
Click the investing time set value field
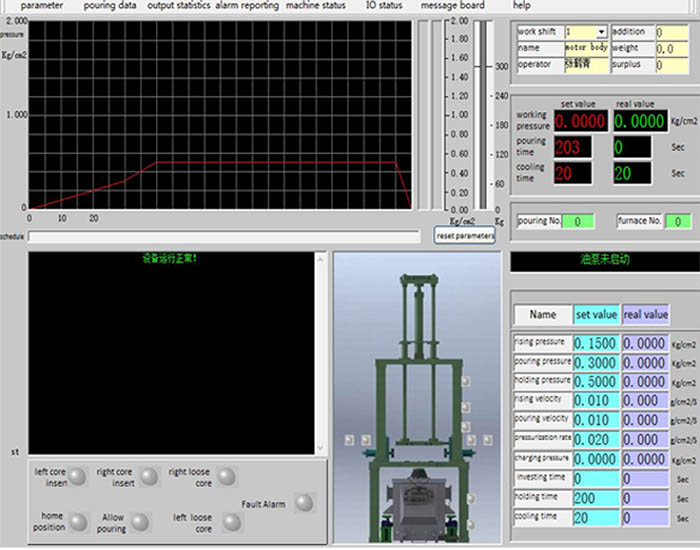point(596,479)
